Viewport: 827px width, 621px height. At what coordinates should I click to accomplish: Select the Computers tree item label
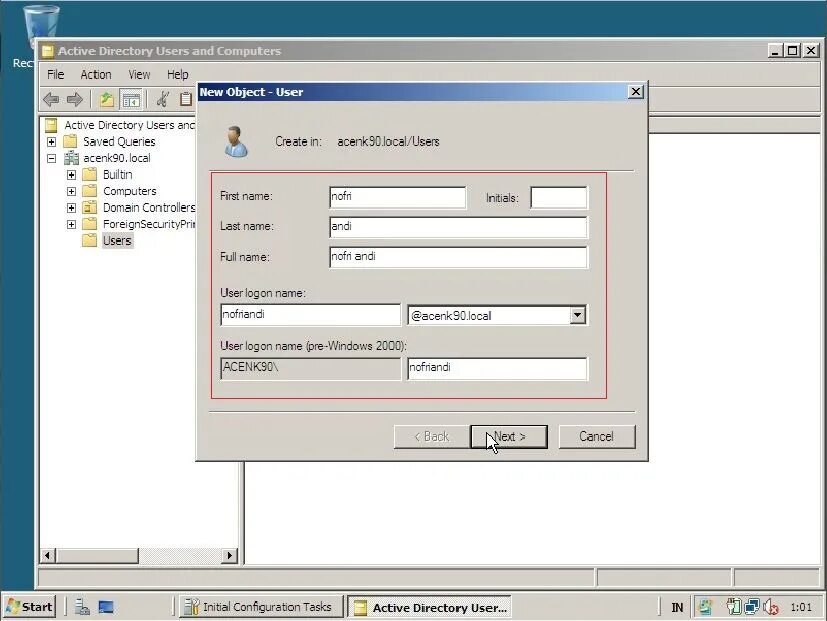[130, 191]
